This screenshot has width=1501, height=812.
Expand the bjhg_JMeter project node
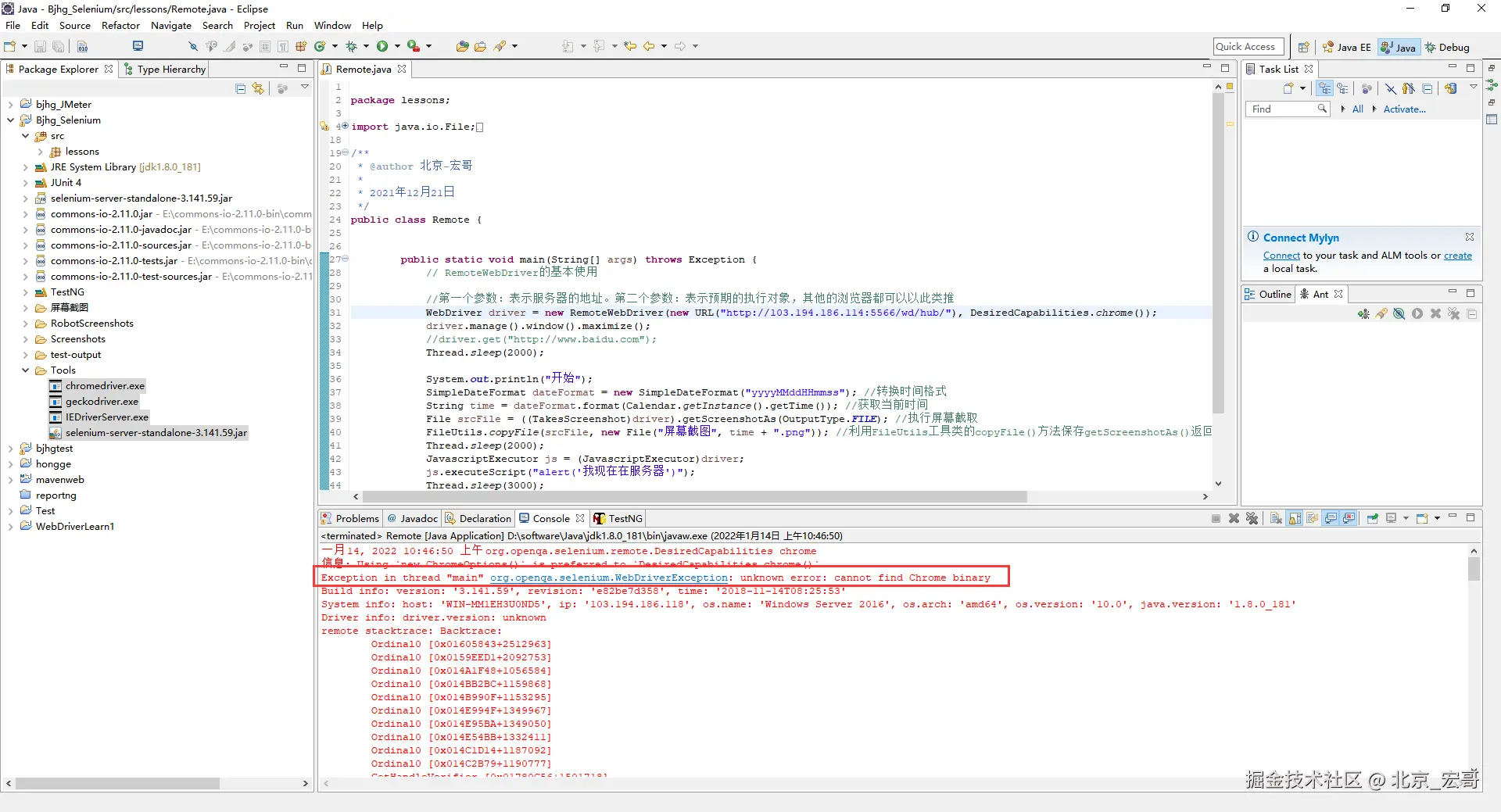10,105
